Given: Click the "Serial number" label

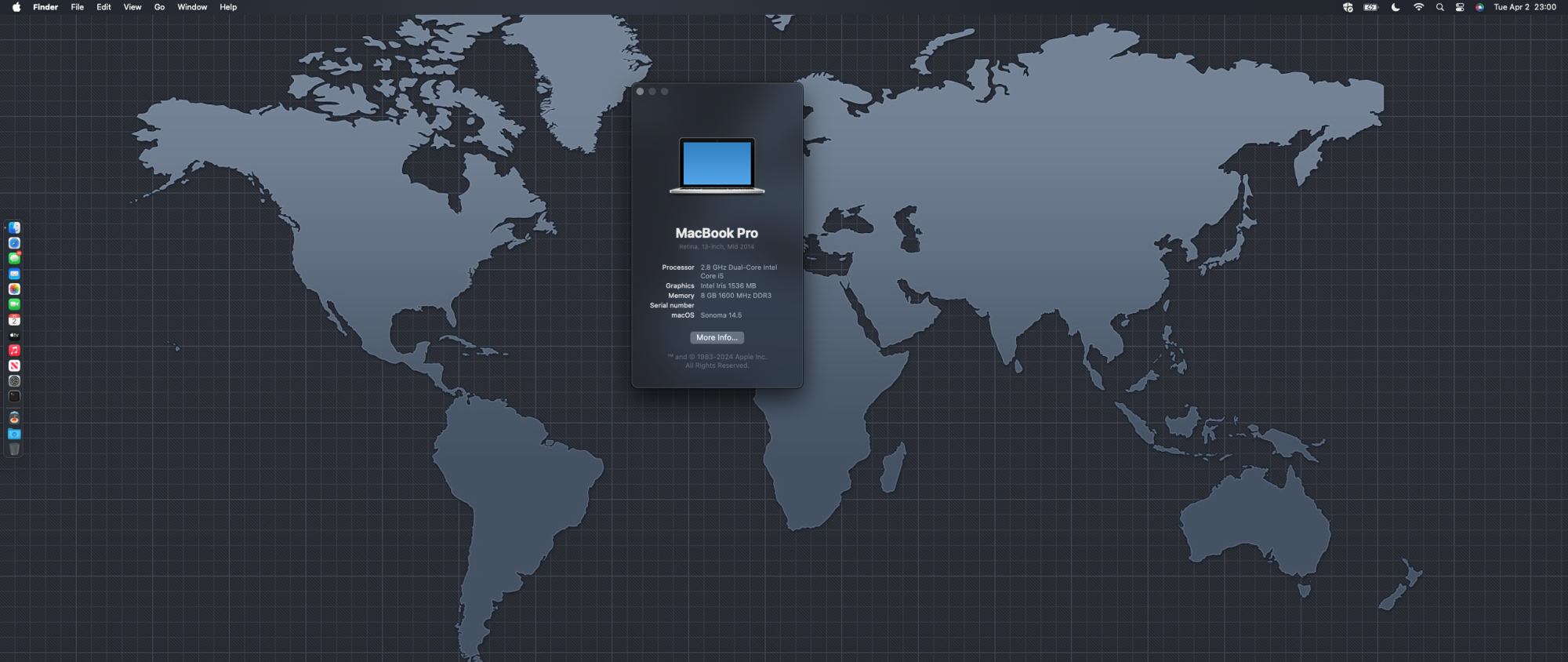Looking at the screenshot, I should point(672,306).
